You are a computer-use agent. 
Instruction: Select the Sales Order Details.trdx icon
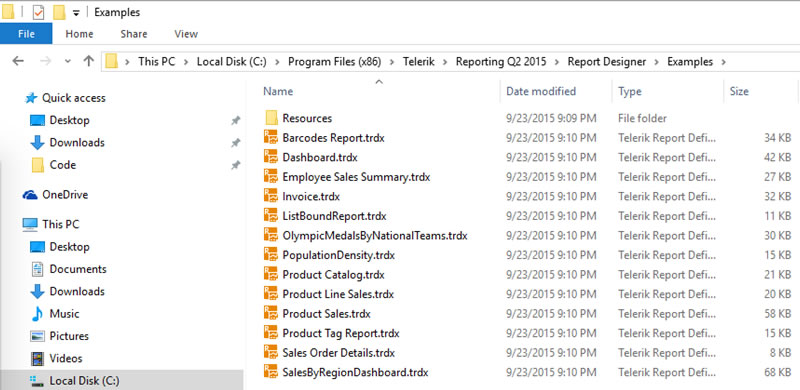pos(270,353)
